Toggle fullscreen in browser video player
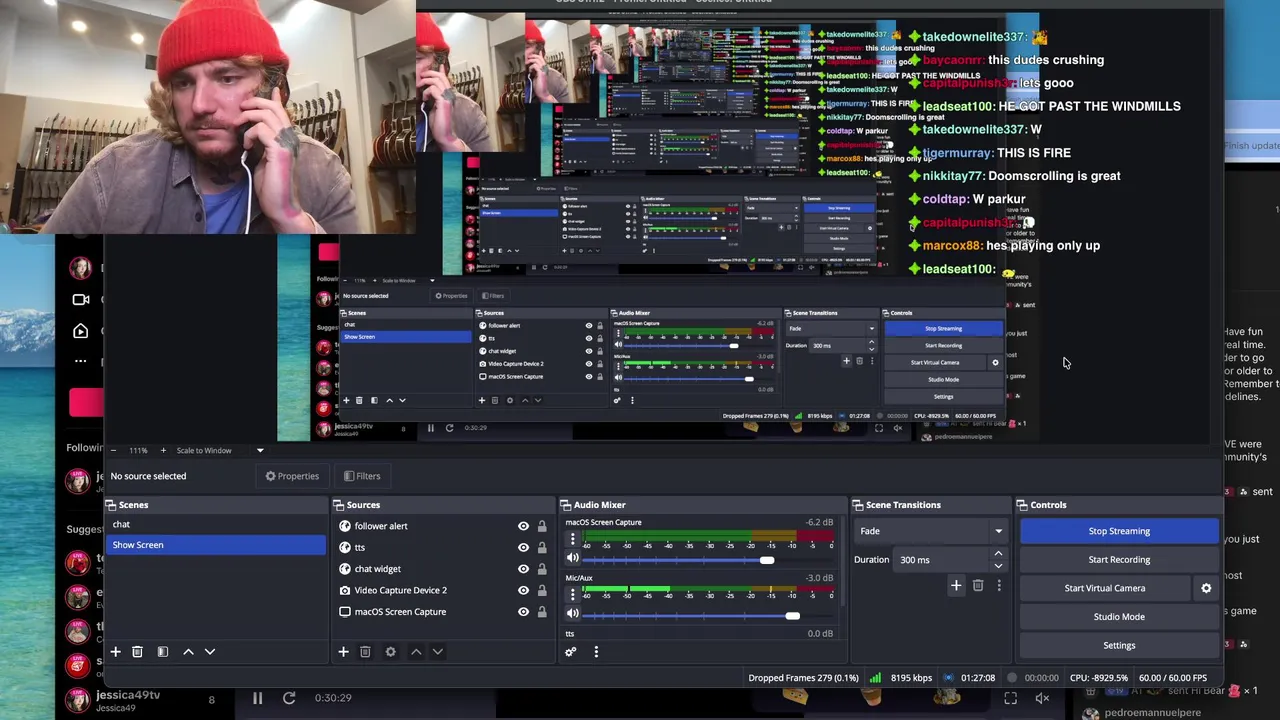Image resolution: width=1280 pixels, height=720 pixels. coord(1011,698)
